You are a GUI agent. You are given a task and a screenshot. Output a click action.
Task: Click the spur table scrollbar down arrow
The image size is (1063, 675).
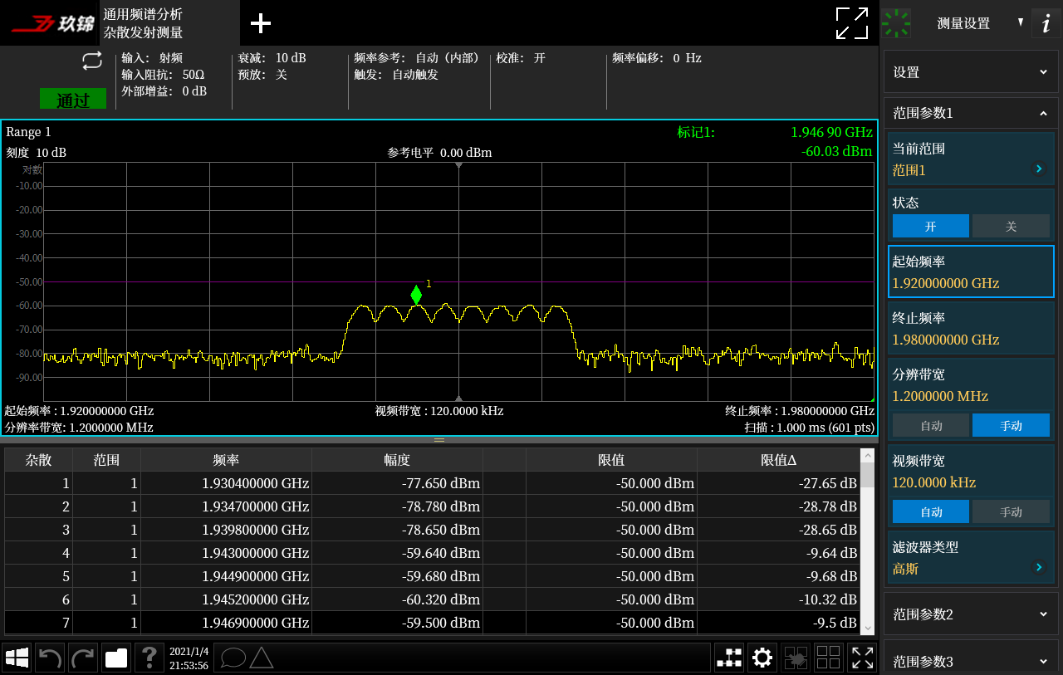867,628
